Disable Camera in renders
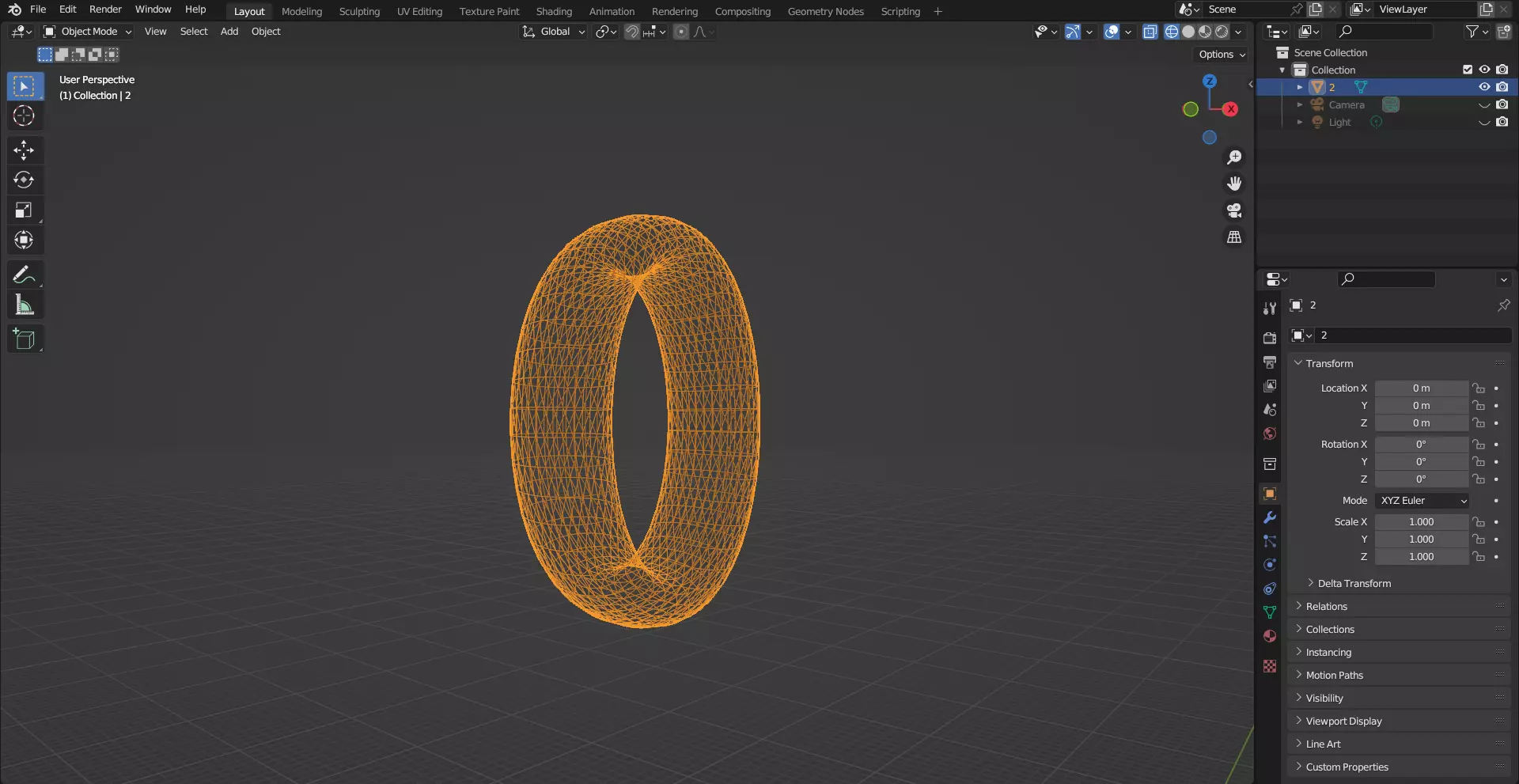This screenshot has width=1519, height=784. pyautogui.click(x=1502, y=104)
